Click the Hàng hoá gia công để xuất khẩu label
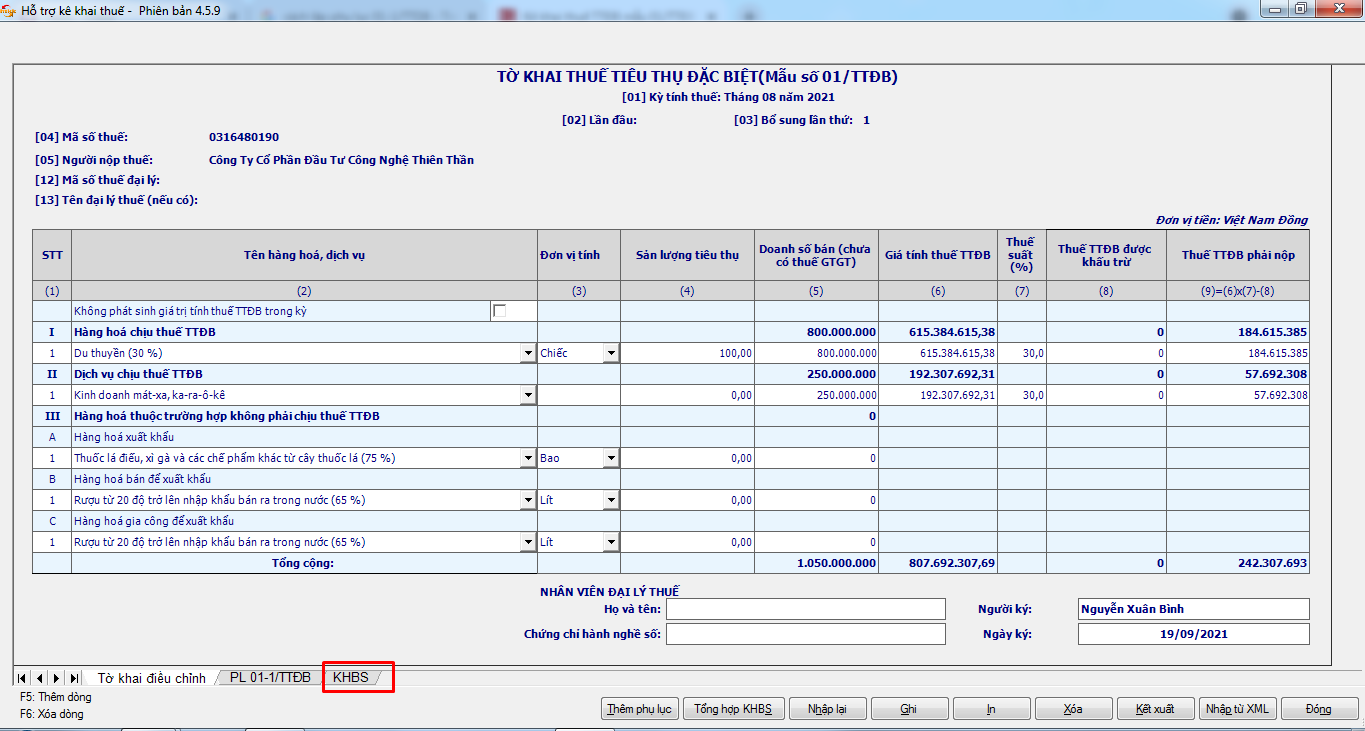Viewport: 1365px width, 731px height. pyautogui.click(x=154, y=521)
